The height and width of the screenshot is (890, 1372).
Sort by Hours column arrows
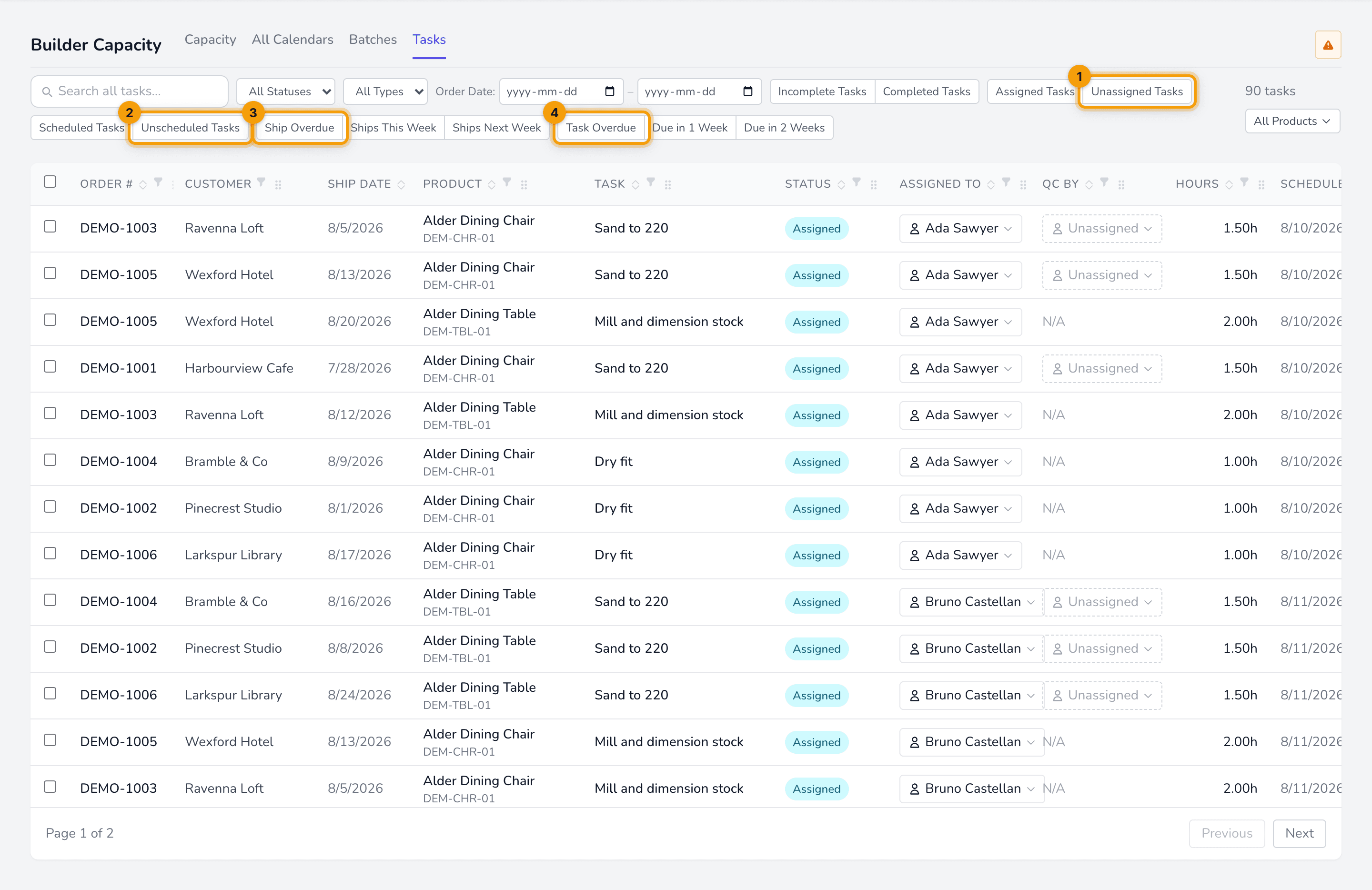[1229, 184]
